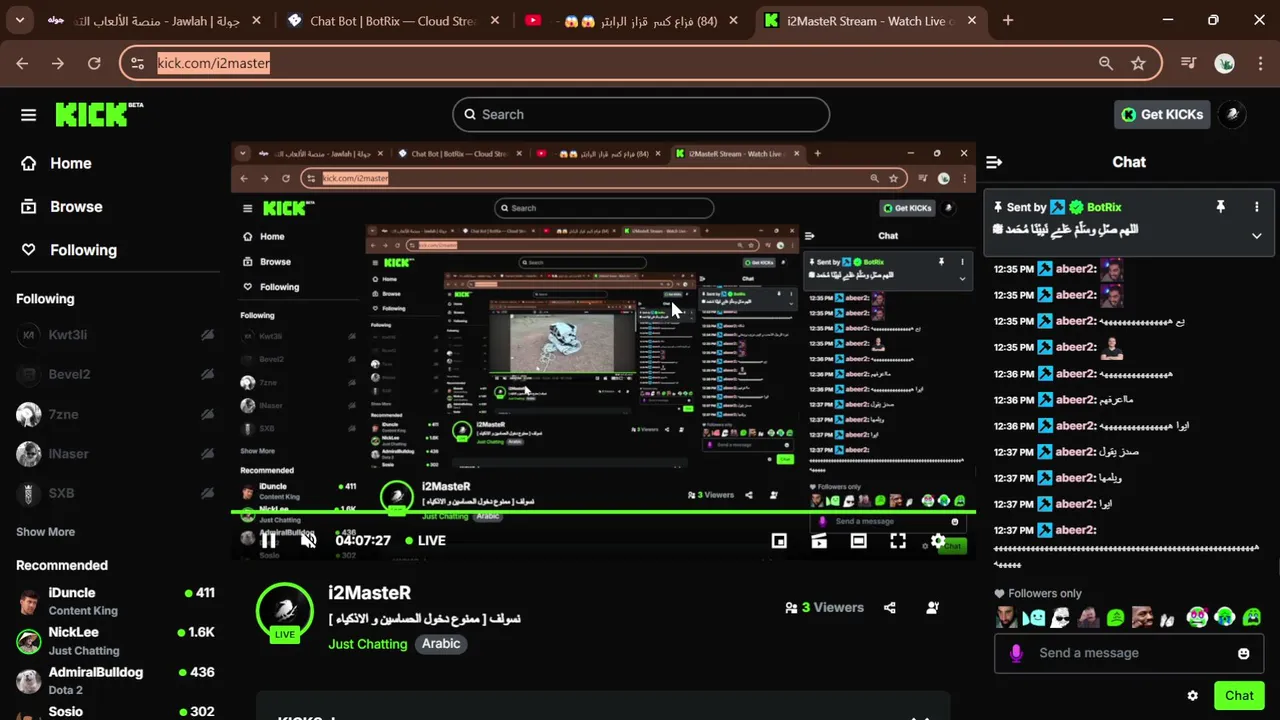The image size is (1280, 720).
Task: Open the Just Chatting category link
Action: click(x=368, y=644)
